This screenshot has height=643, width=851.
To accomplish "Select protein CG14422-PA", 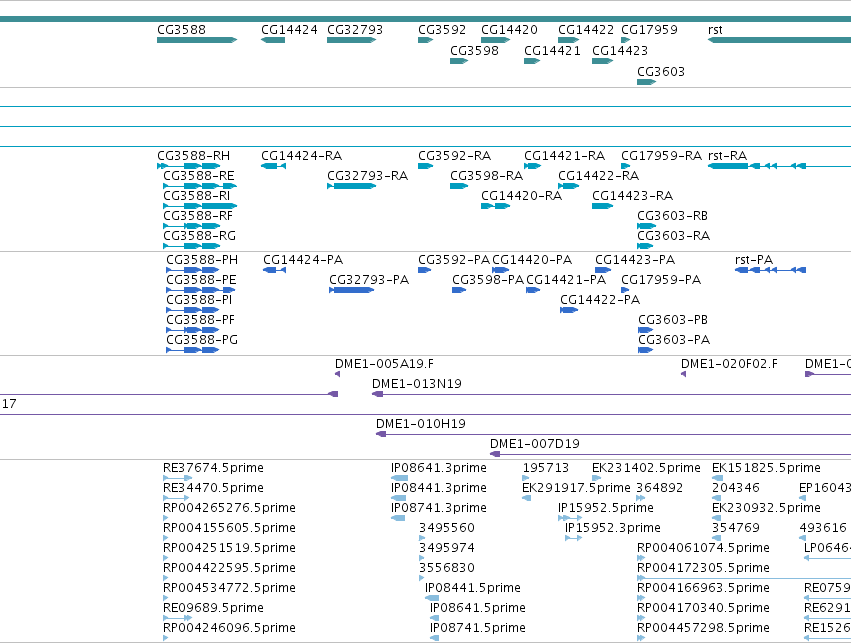I will (569, 310).
